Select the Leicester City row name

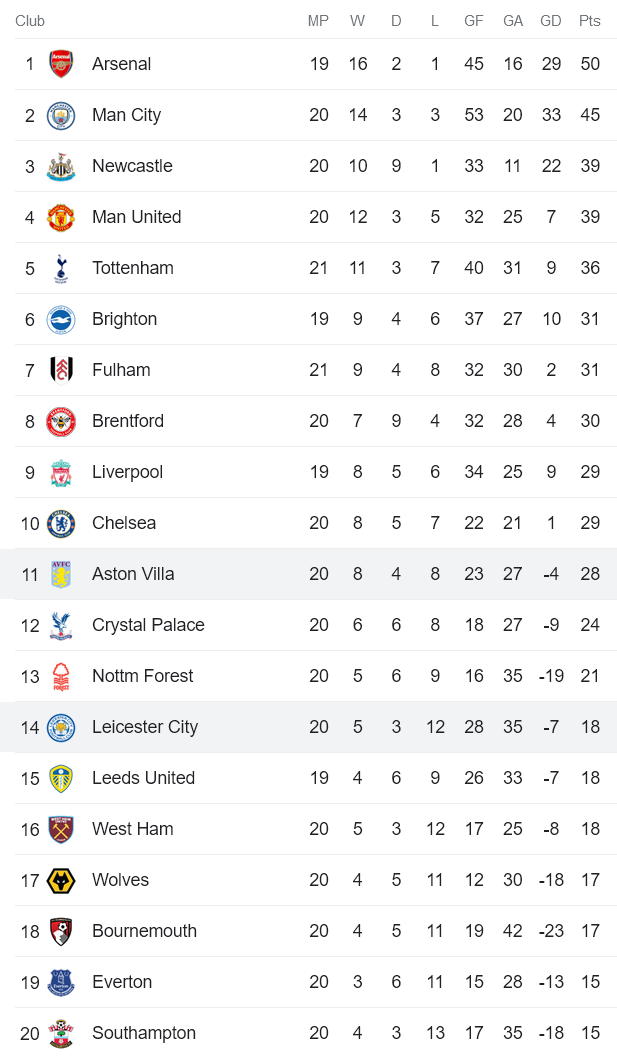point(145,727)
